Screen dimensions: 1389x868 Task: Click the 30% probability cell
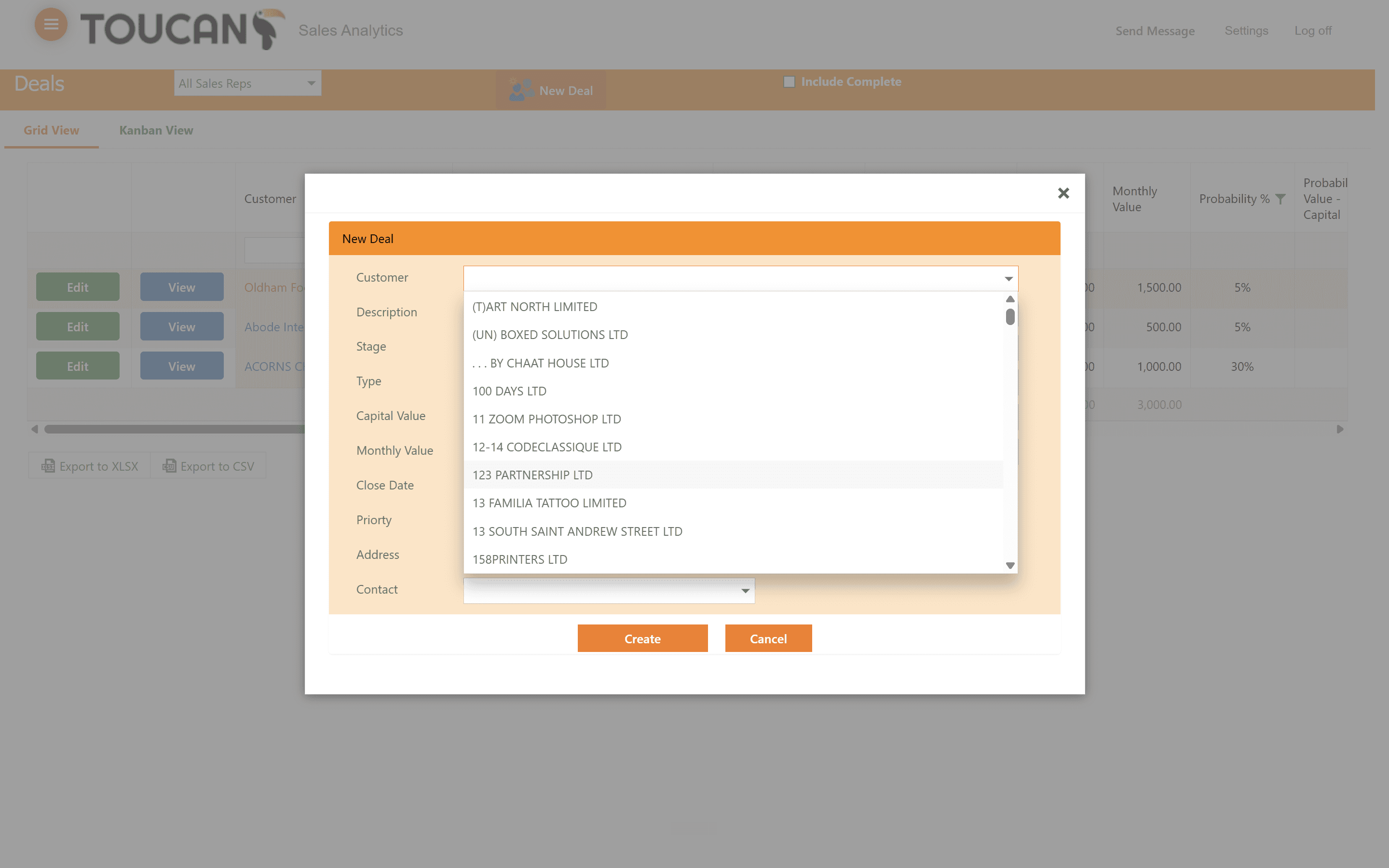pos(1241,366)
